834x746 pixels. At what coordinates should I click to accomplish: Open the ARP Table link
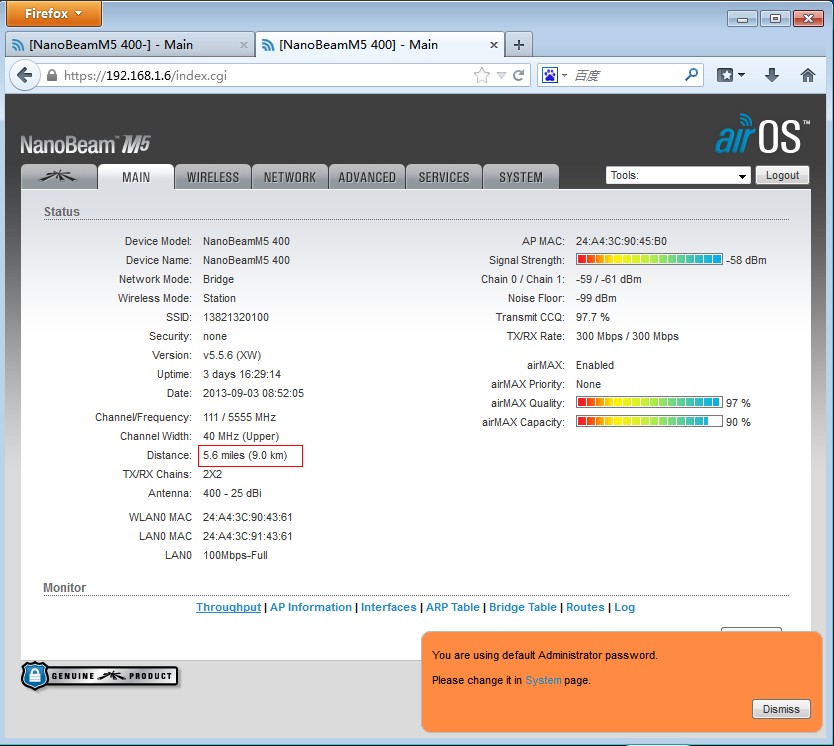[x=453, y=607]
